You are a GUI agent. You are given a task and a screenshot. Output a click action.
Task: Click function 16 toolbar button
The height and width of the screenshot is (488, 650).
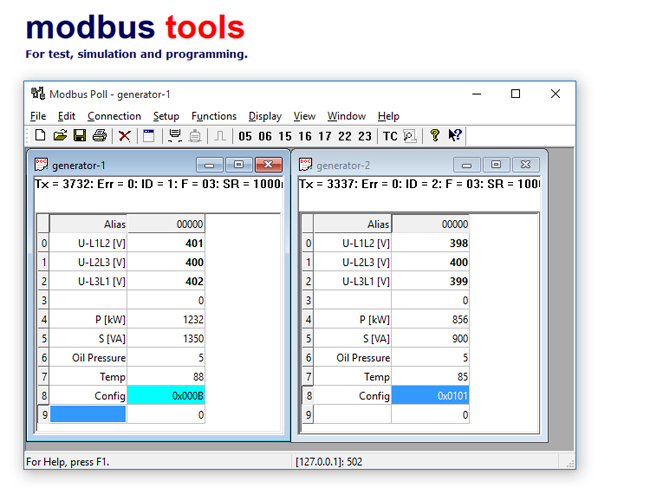coord(305,136)
